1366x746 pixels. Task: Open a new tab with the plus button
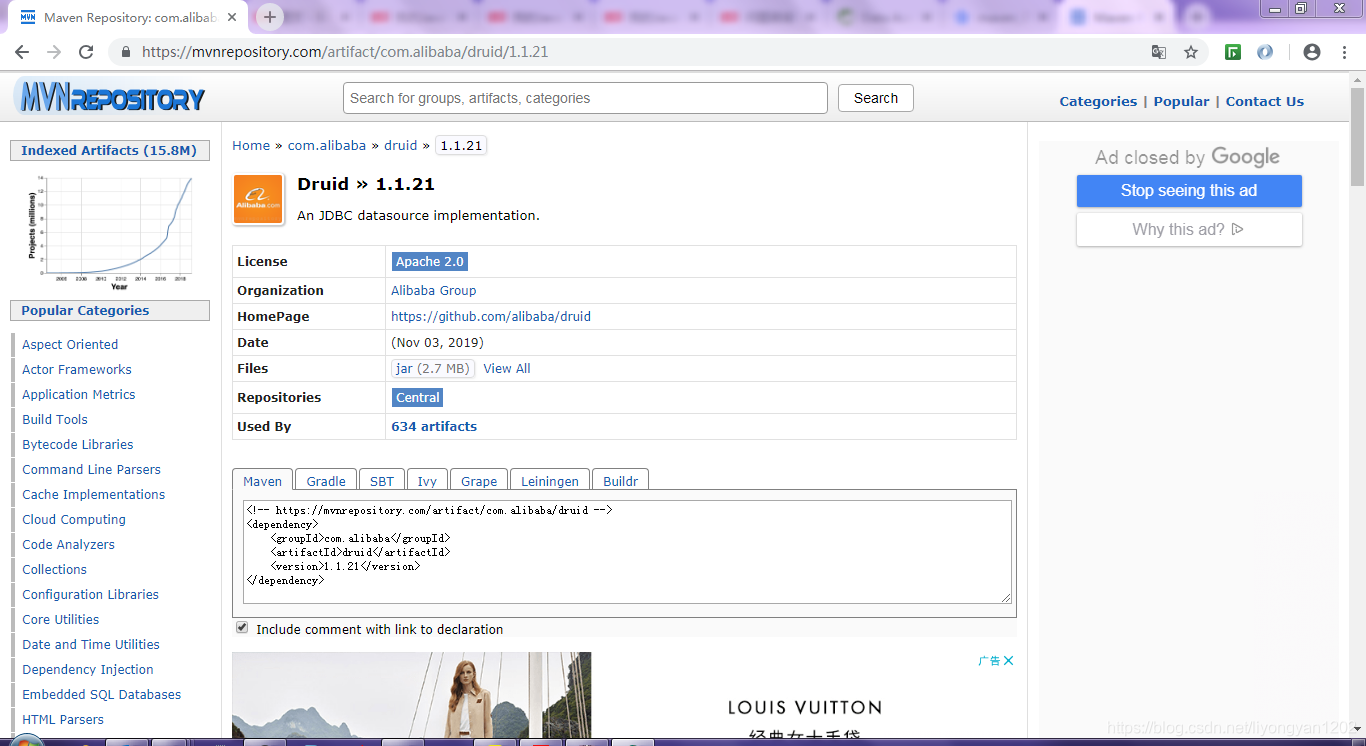pyautogui.click(x=270, y=17)
